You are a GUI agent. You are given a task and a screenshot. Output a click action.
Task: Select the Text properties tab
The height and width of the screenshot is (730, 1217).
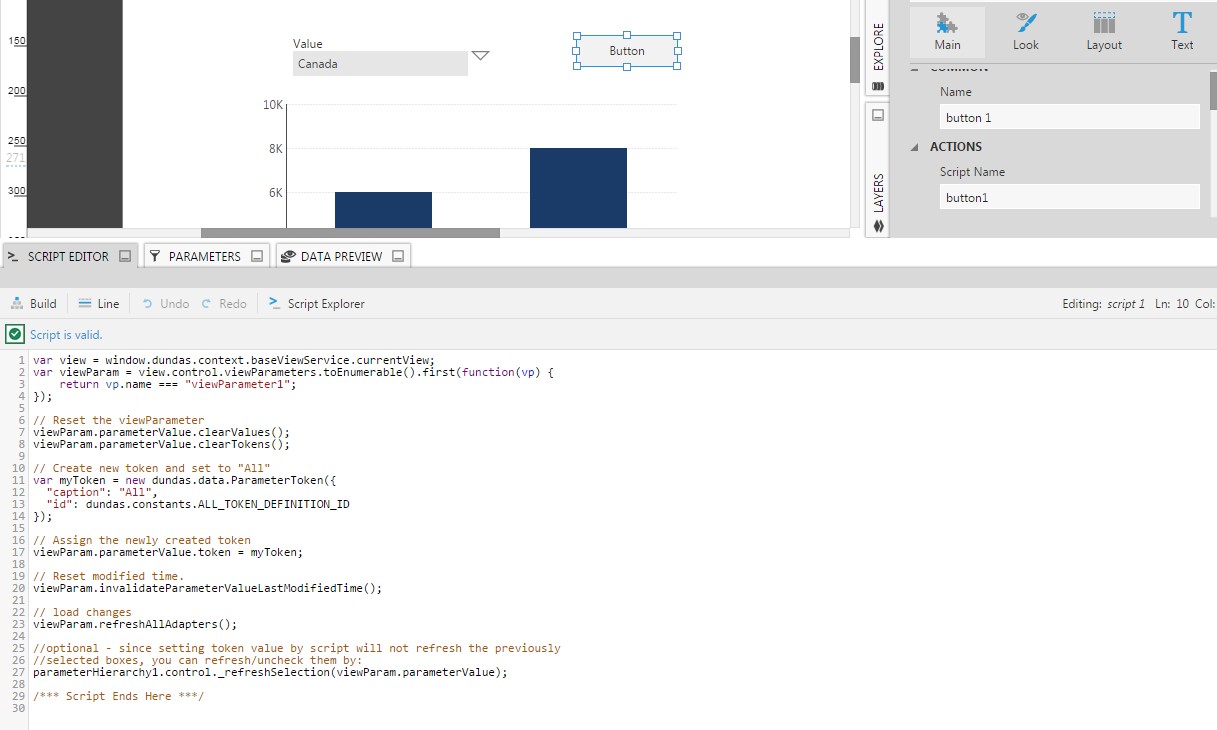click(1182, 32)
